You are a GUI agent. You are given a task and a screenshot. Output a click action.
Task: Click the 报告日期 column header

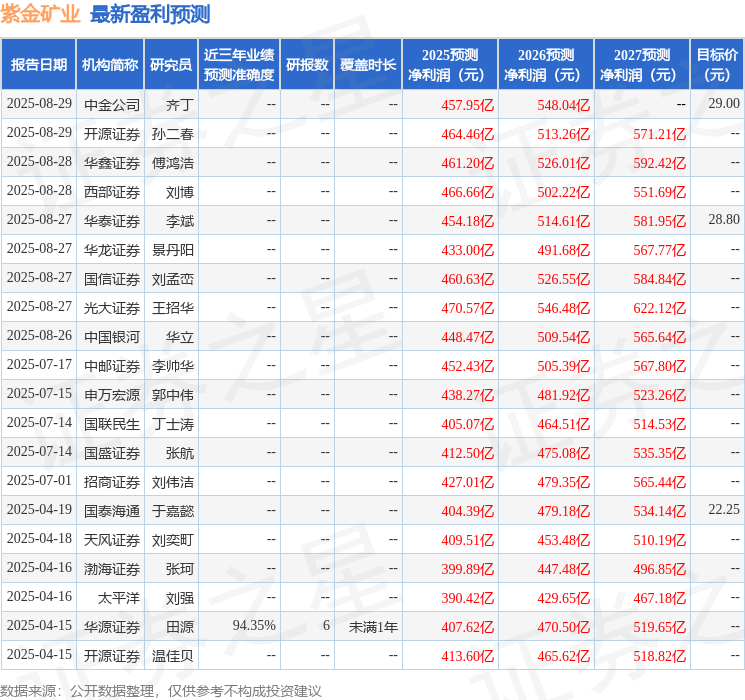pyautogui.click(x=38, y=65)
